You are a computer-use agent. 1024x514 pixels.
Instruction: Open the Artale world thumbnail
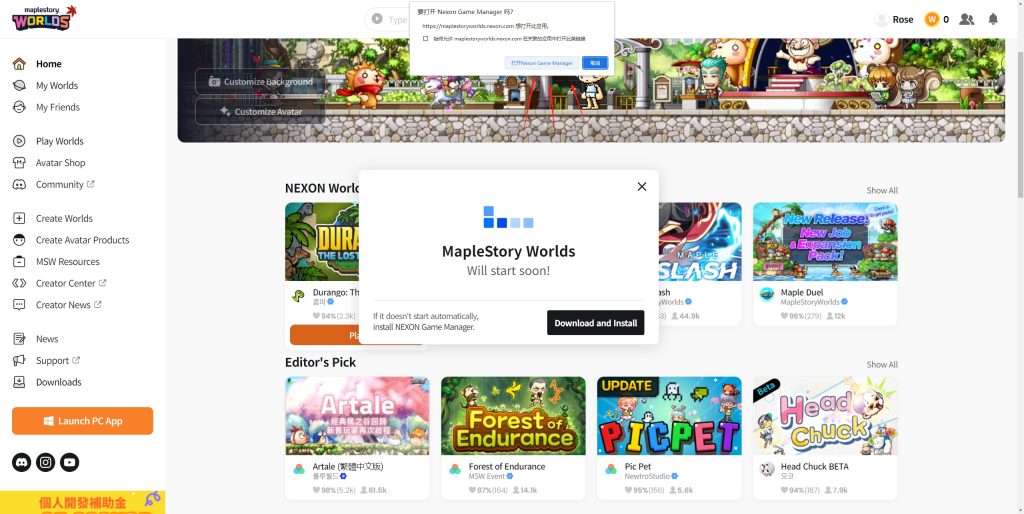tap(357, 415)
